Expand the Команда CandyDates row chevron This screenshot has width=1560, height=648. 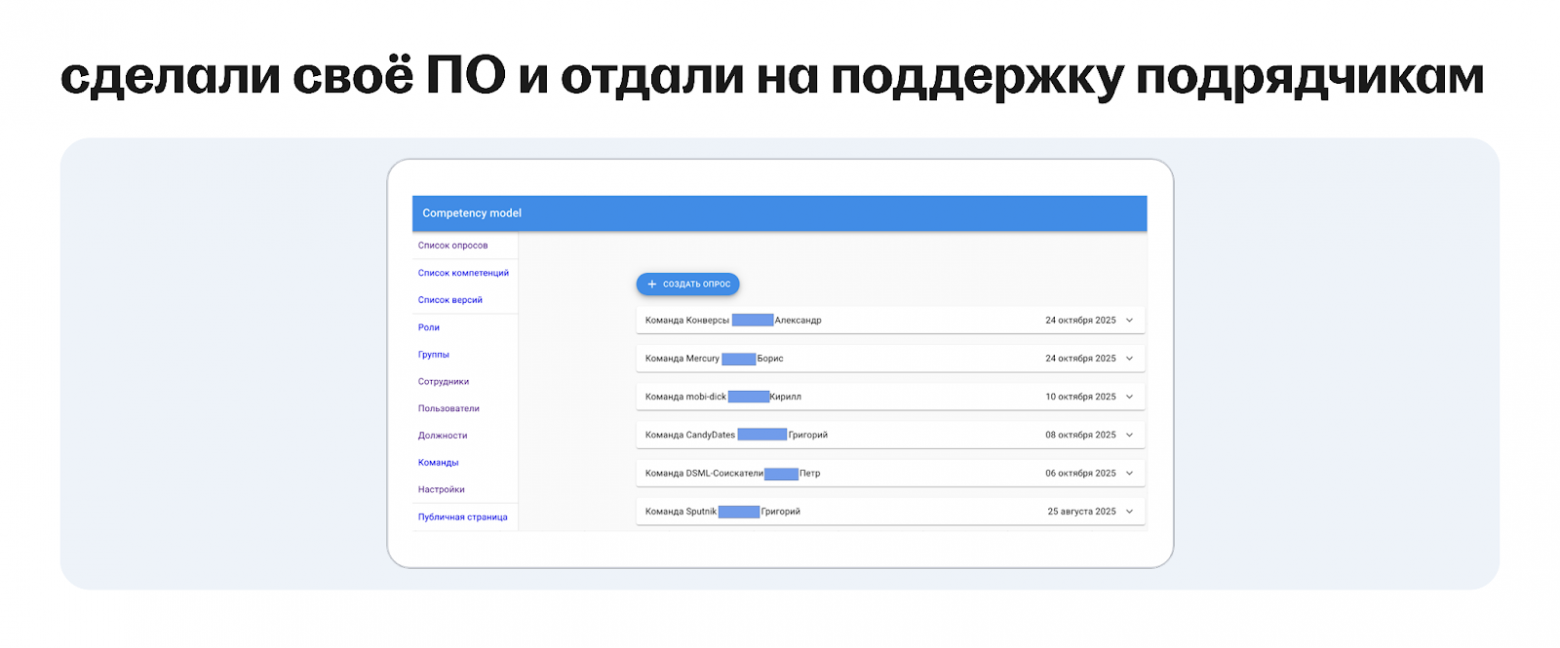pos(1129,435)
